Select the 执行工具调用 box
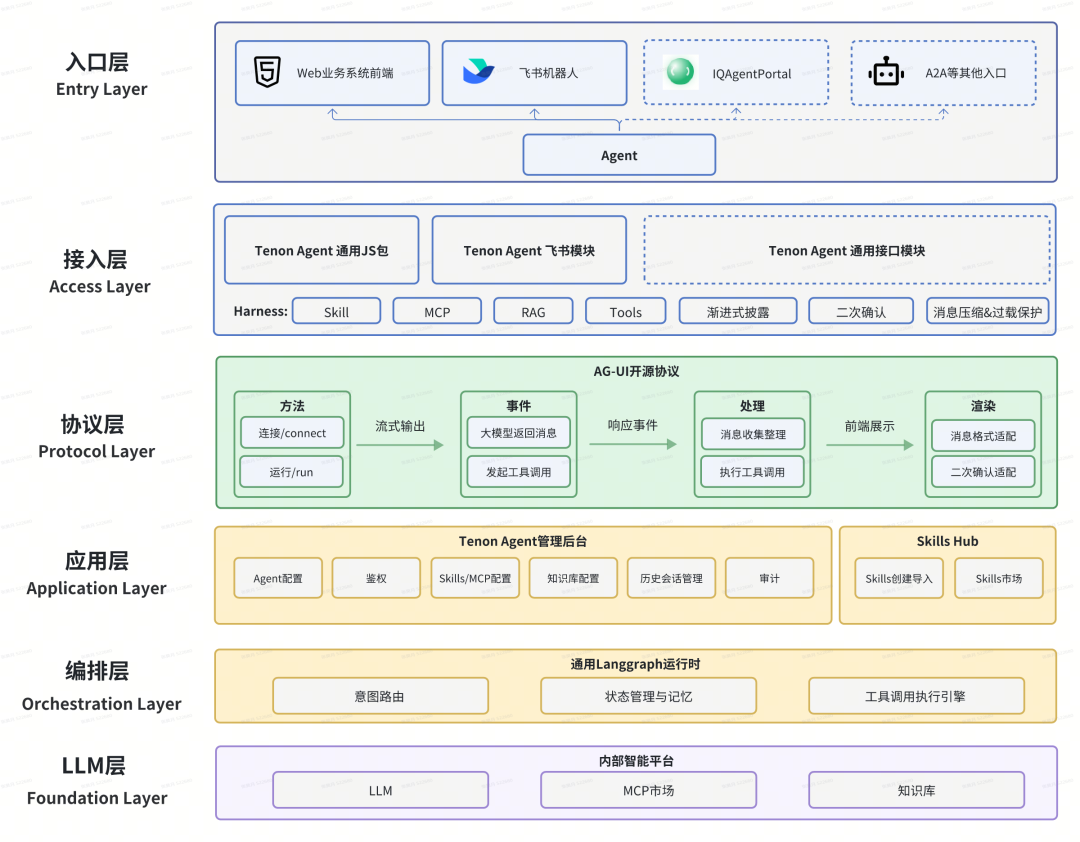 (752, 472)
